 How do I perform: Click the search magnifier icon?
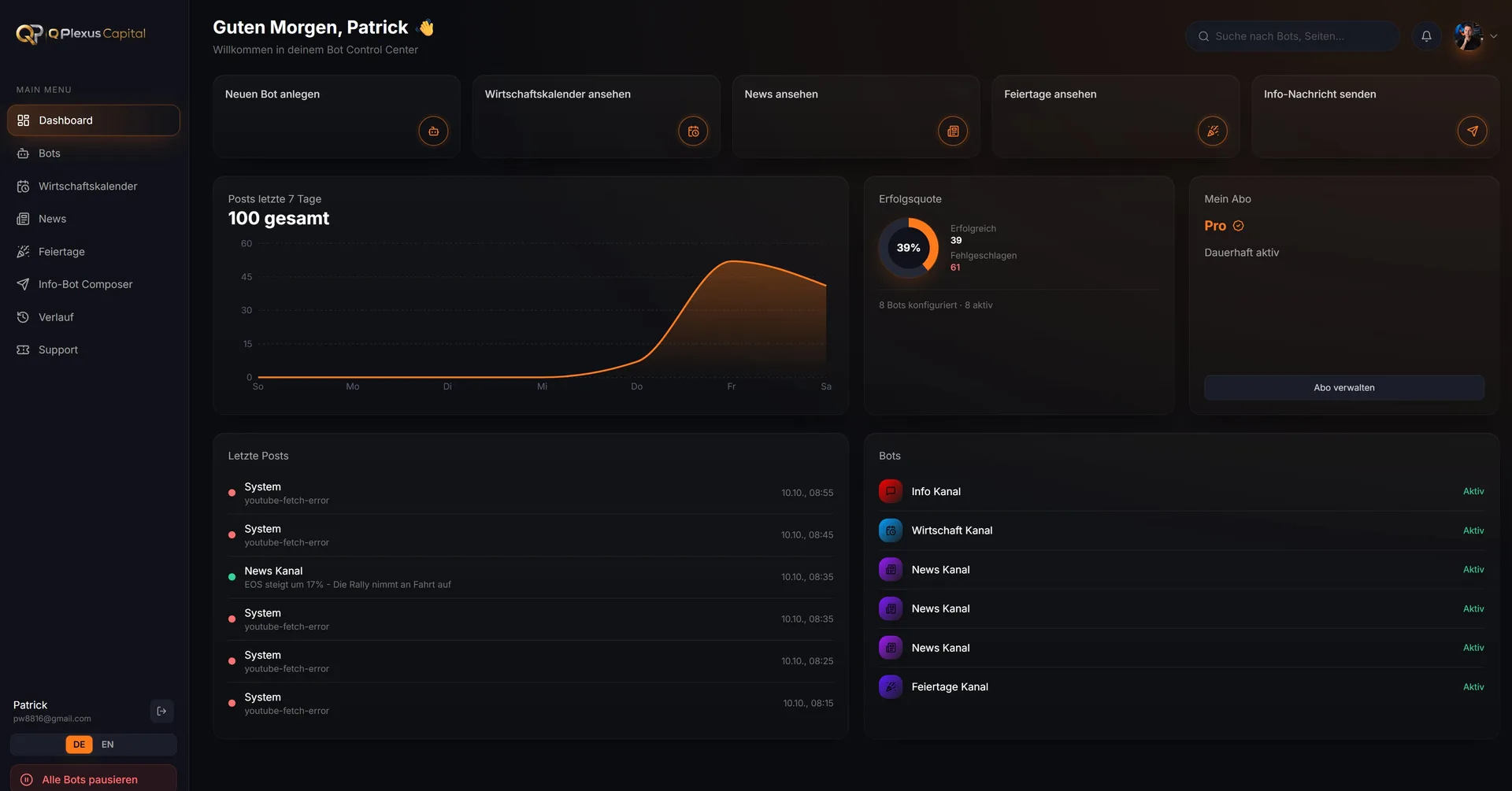click(1203, 36)
